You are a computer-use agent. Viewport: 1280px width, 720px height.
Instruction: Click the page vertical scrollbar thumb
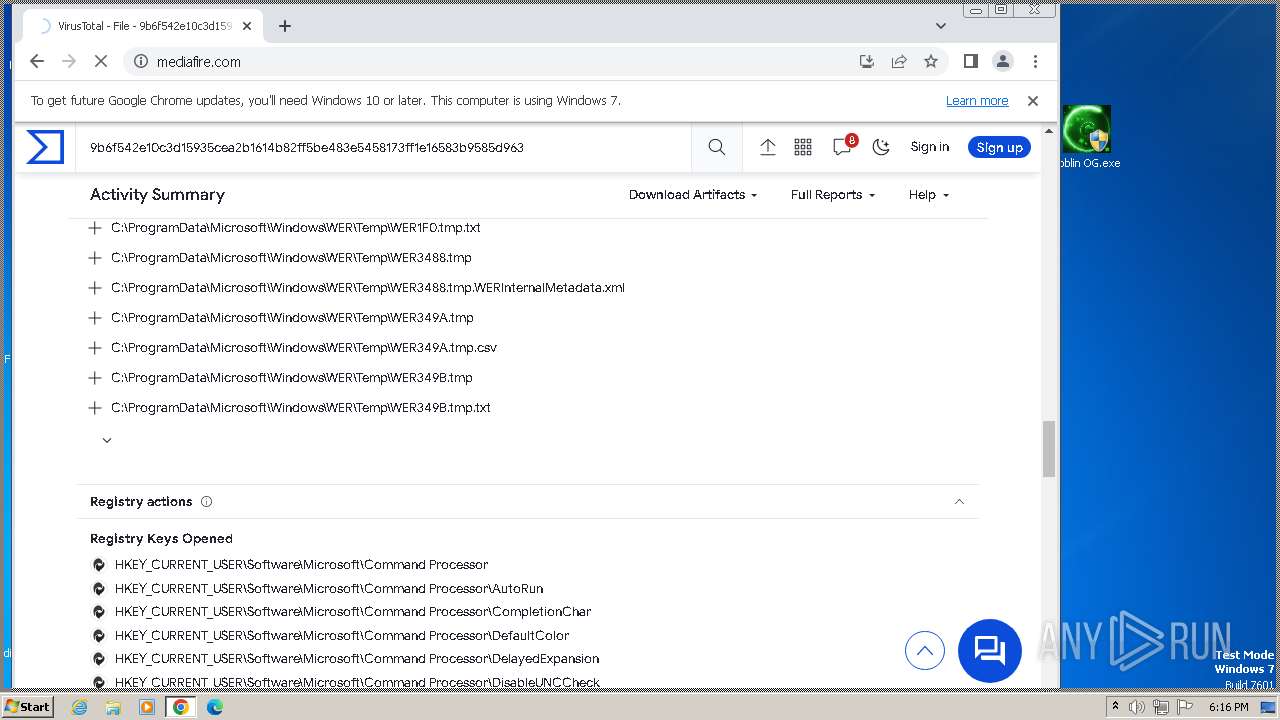click(x=1049, y=449)
